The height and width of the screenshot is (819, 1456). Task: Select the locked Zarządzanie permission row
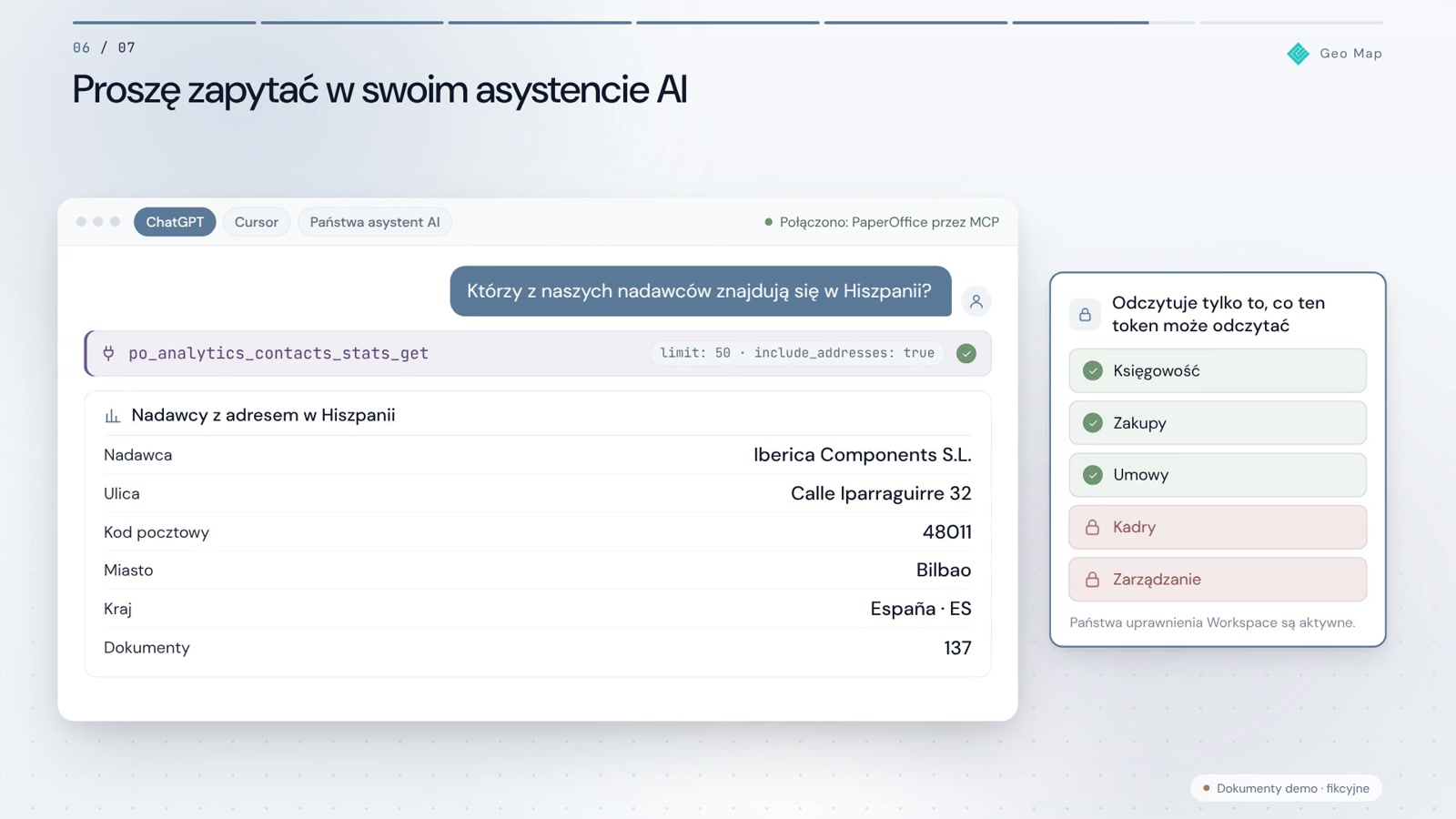point(1218,580)
